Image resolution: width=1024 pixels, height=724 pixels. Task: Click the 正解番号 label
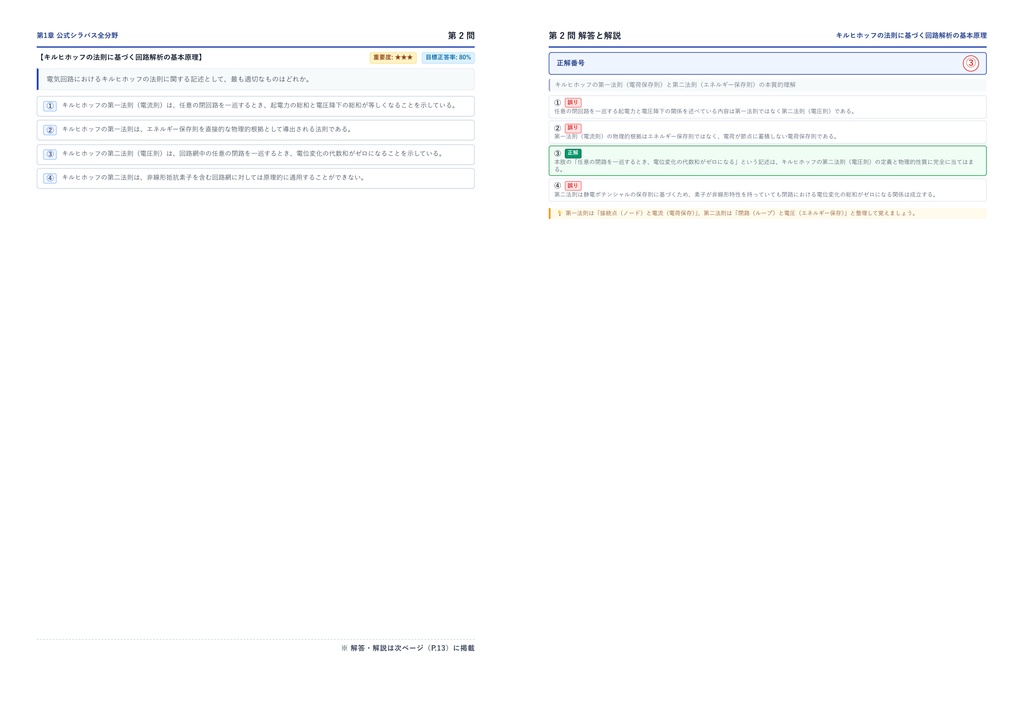571,63
